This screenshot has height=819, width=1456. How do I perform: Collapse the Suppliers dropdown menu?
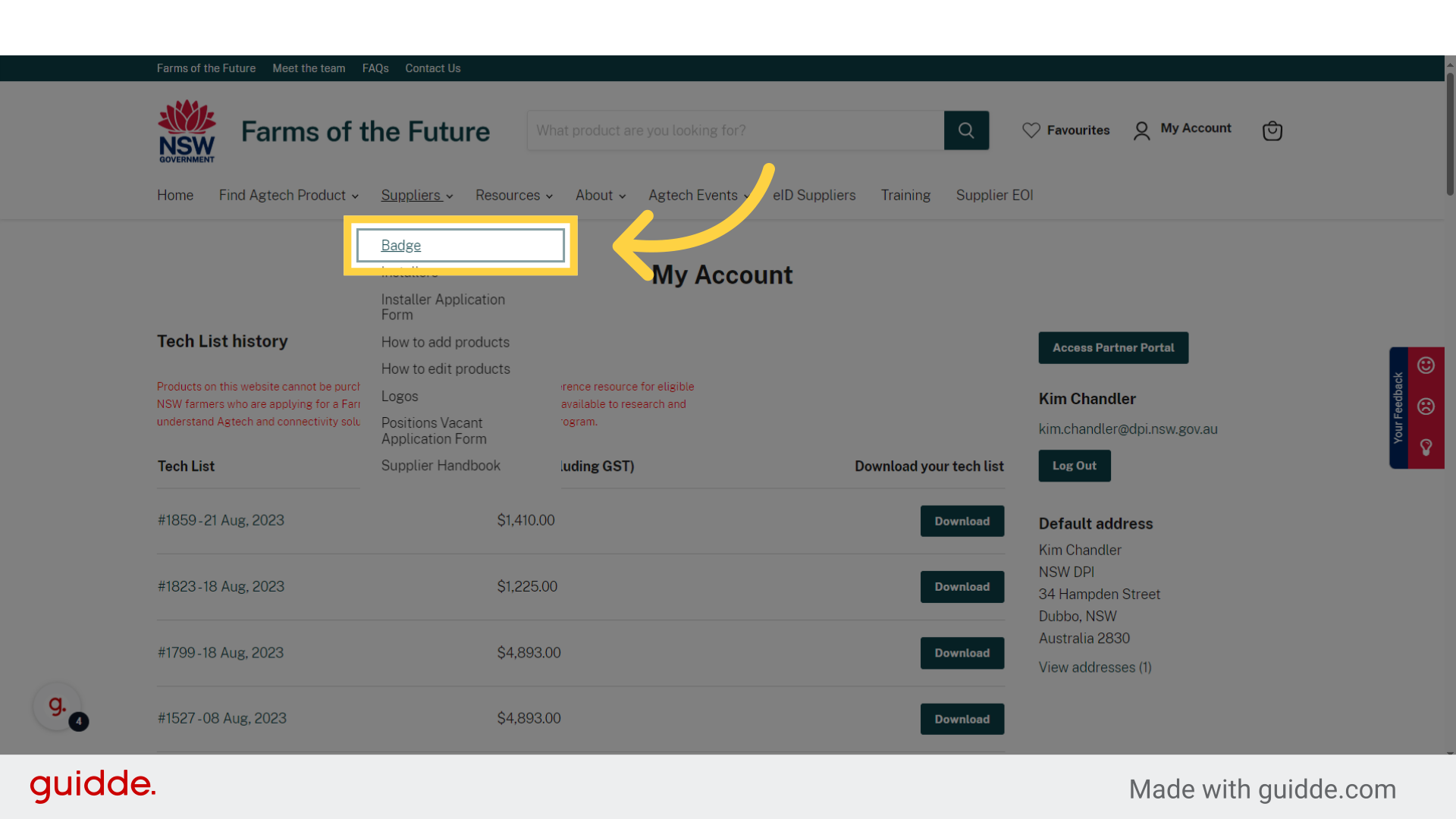[x=417, y=195]
